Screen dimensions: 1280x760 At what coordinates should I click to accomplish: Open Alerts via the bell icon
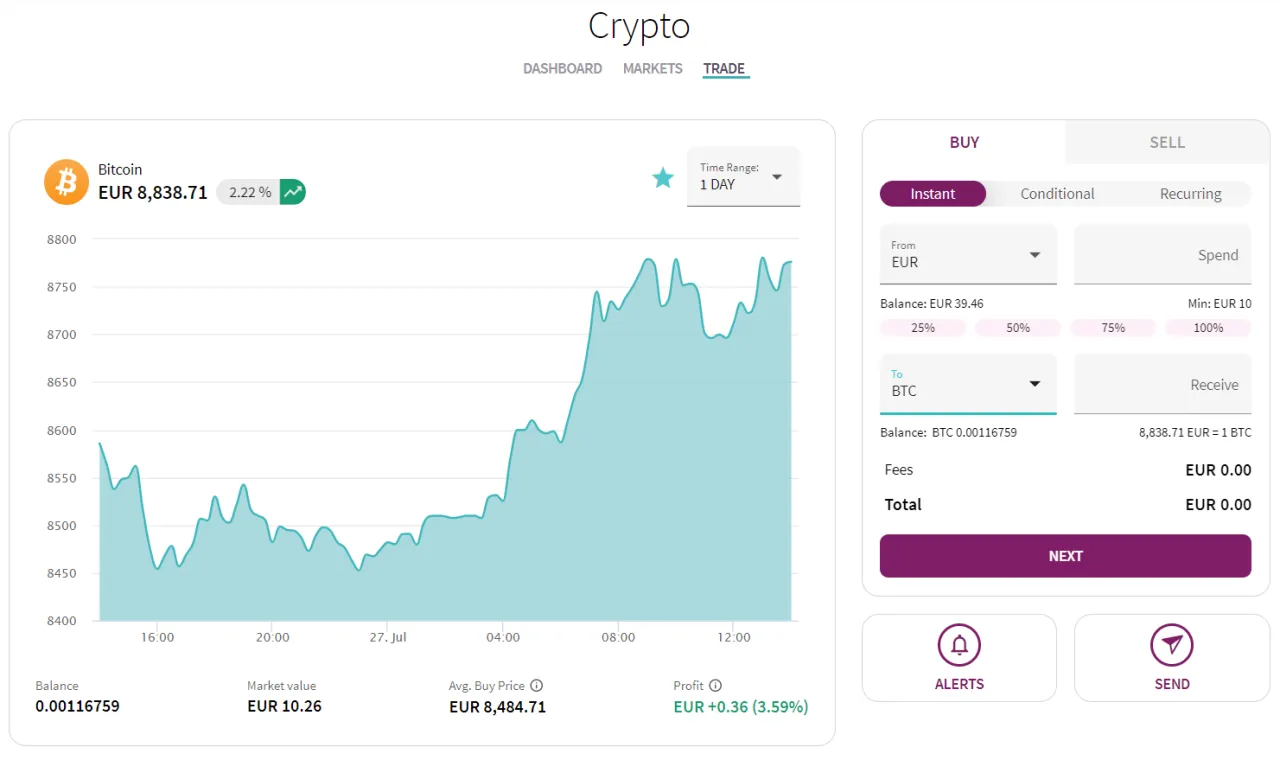[x=959, y=645]
